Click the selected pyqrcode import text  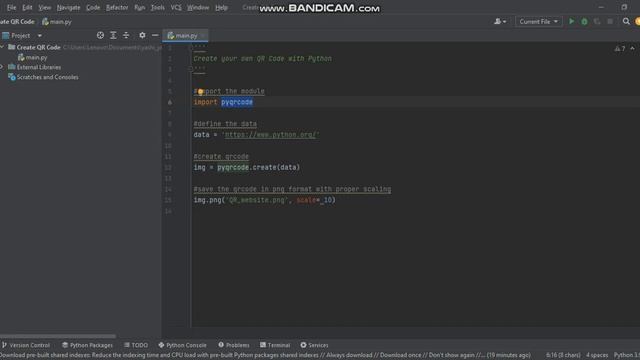tap(237, 102)
